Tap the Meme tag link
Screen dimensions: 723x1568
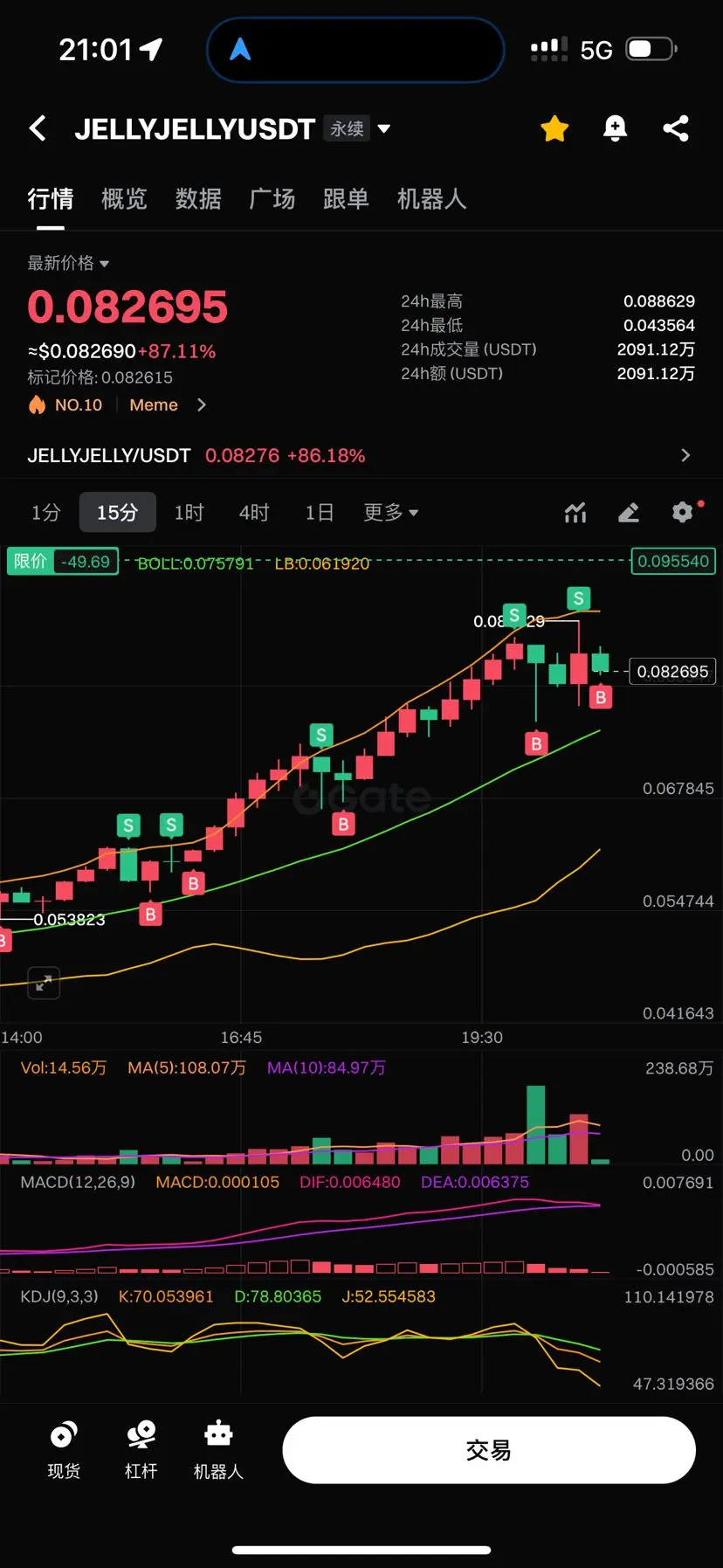click(154, 404)
